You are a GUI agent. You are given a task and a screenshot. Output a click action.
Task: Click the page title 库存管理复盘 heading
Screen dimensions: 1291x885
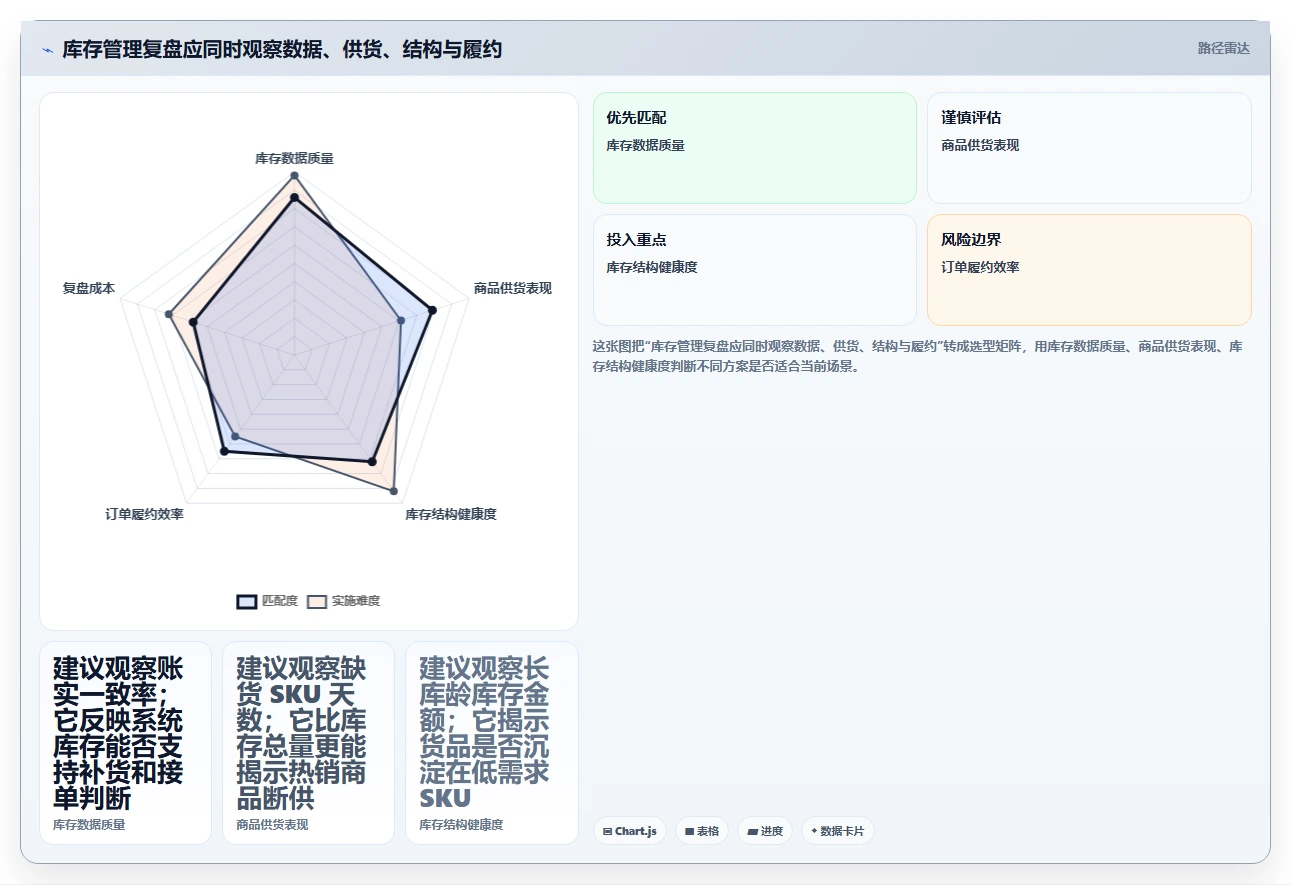(282, 49)
